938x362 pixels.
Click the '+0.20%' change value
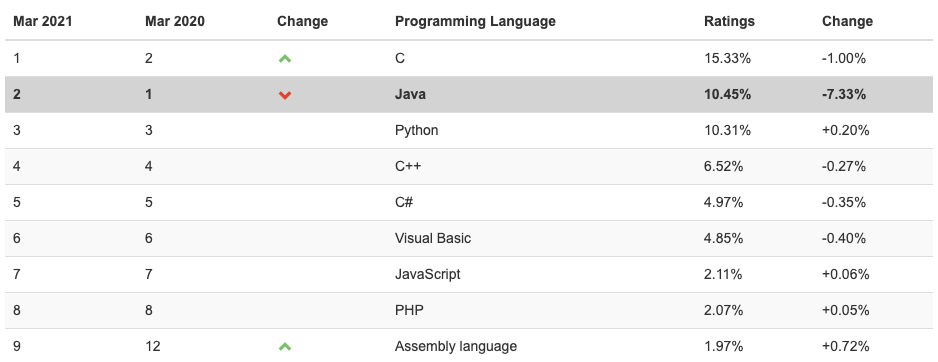tap(846, 130)
